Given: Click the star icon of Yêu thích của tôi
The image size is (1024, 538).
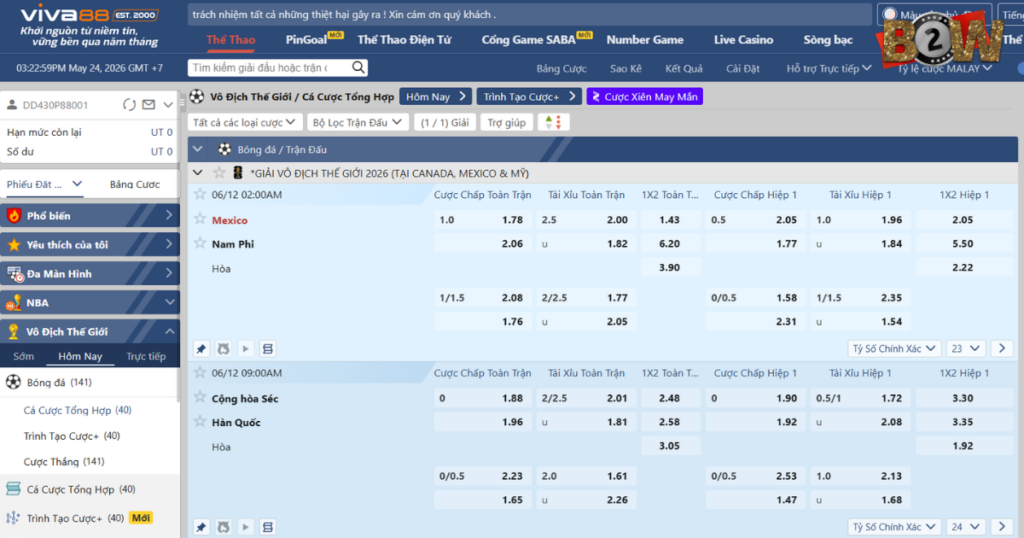Looking at the screenshot, I should 14,245.
